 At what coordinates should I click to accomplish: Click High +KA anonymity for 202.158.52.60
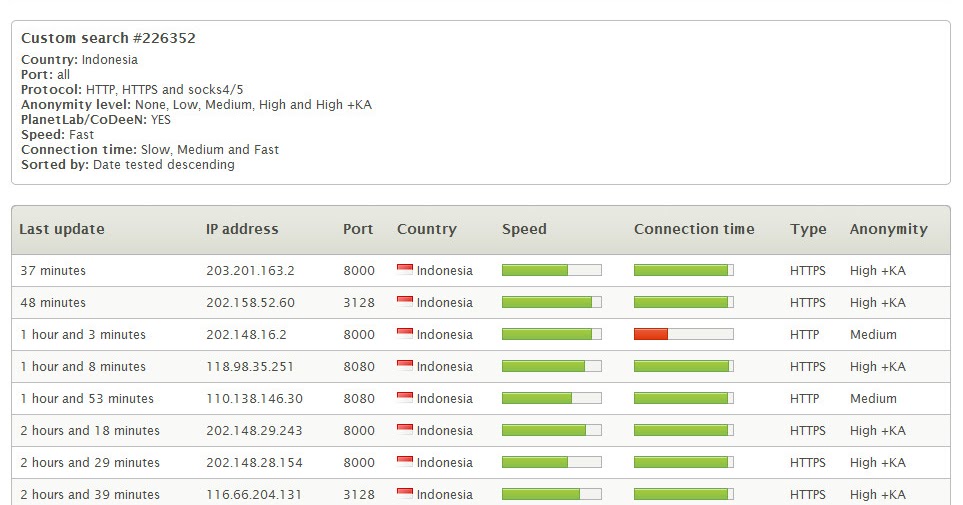[x=878, y=302]
